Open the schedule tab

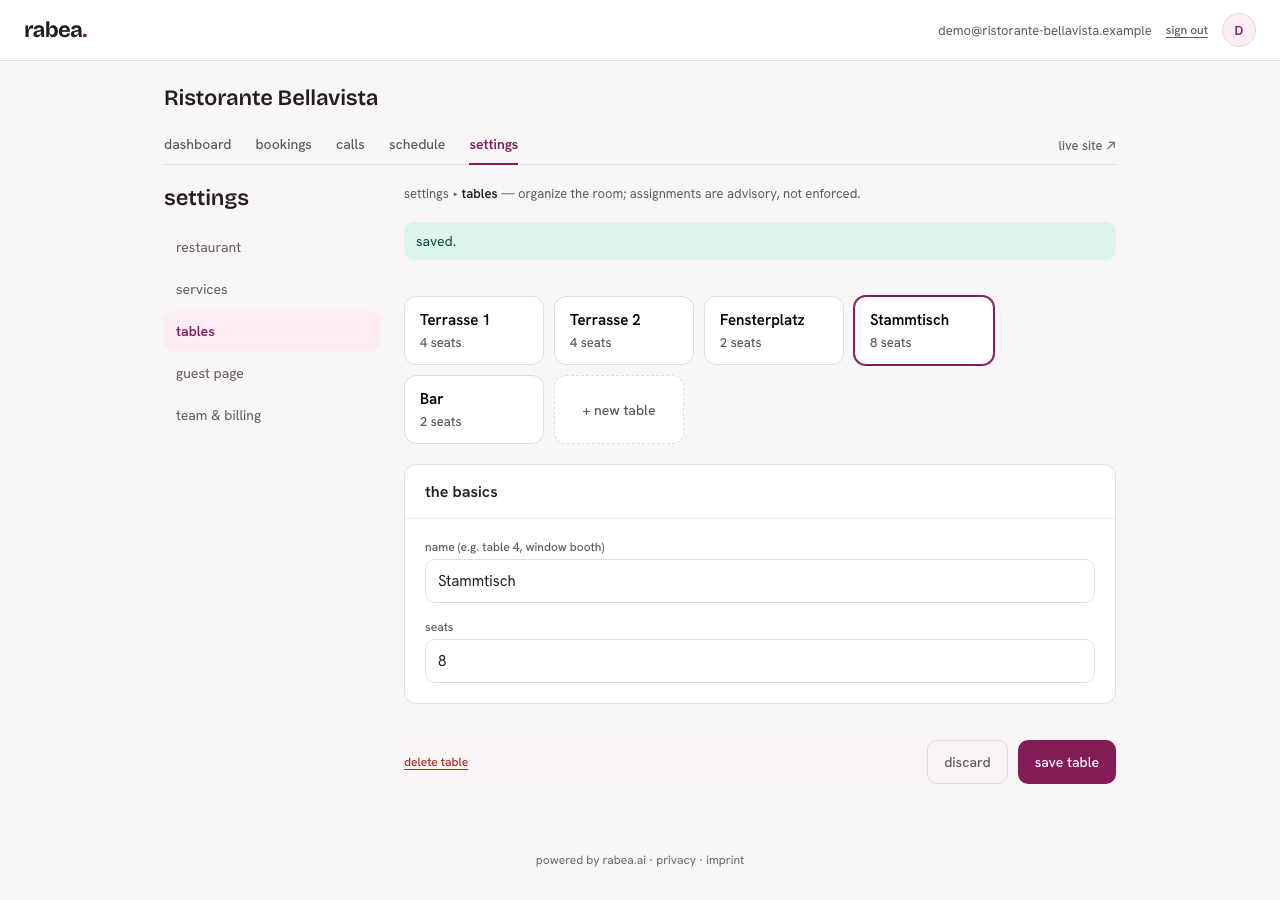pyautogui.click(x=417, y=144)
